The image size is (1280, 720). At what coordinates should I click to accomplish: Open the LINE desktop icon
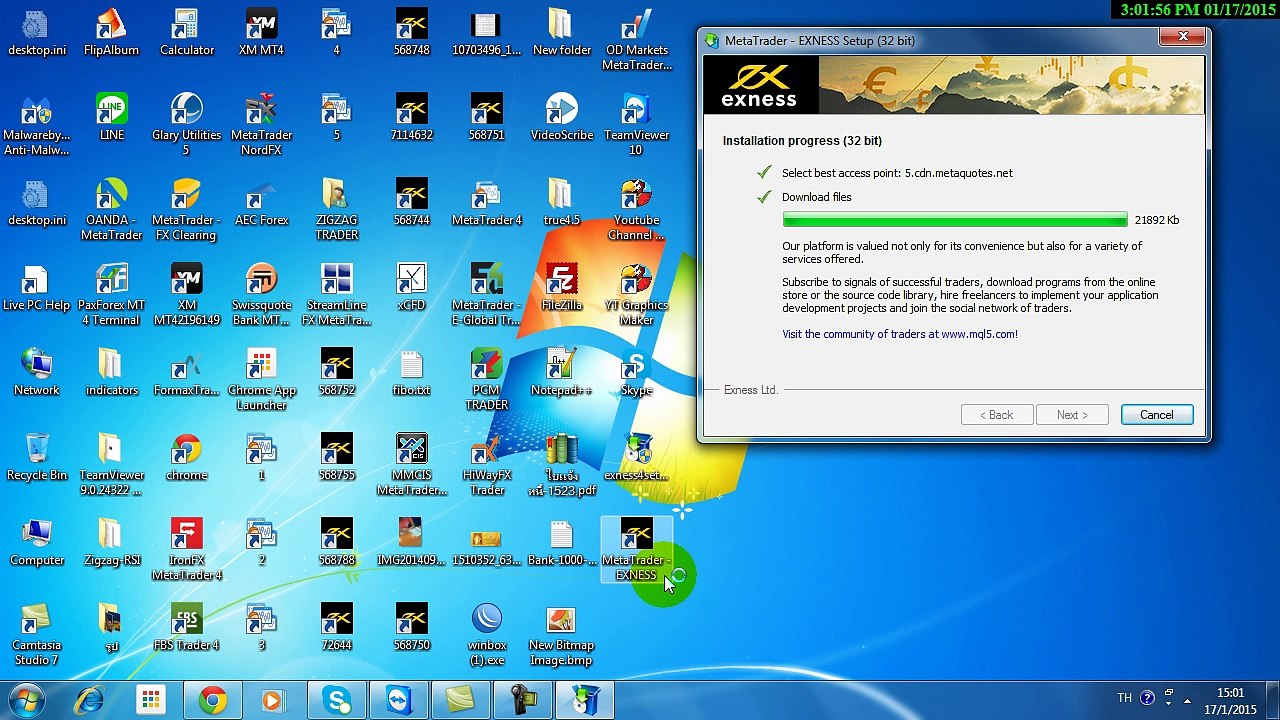pyautogui.click(x=112, y=117)
